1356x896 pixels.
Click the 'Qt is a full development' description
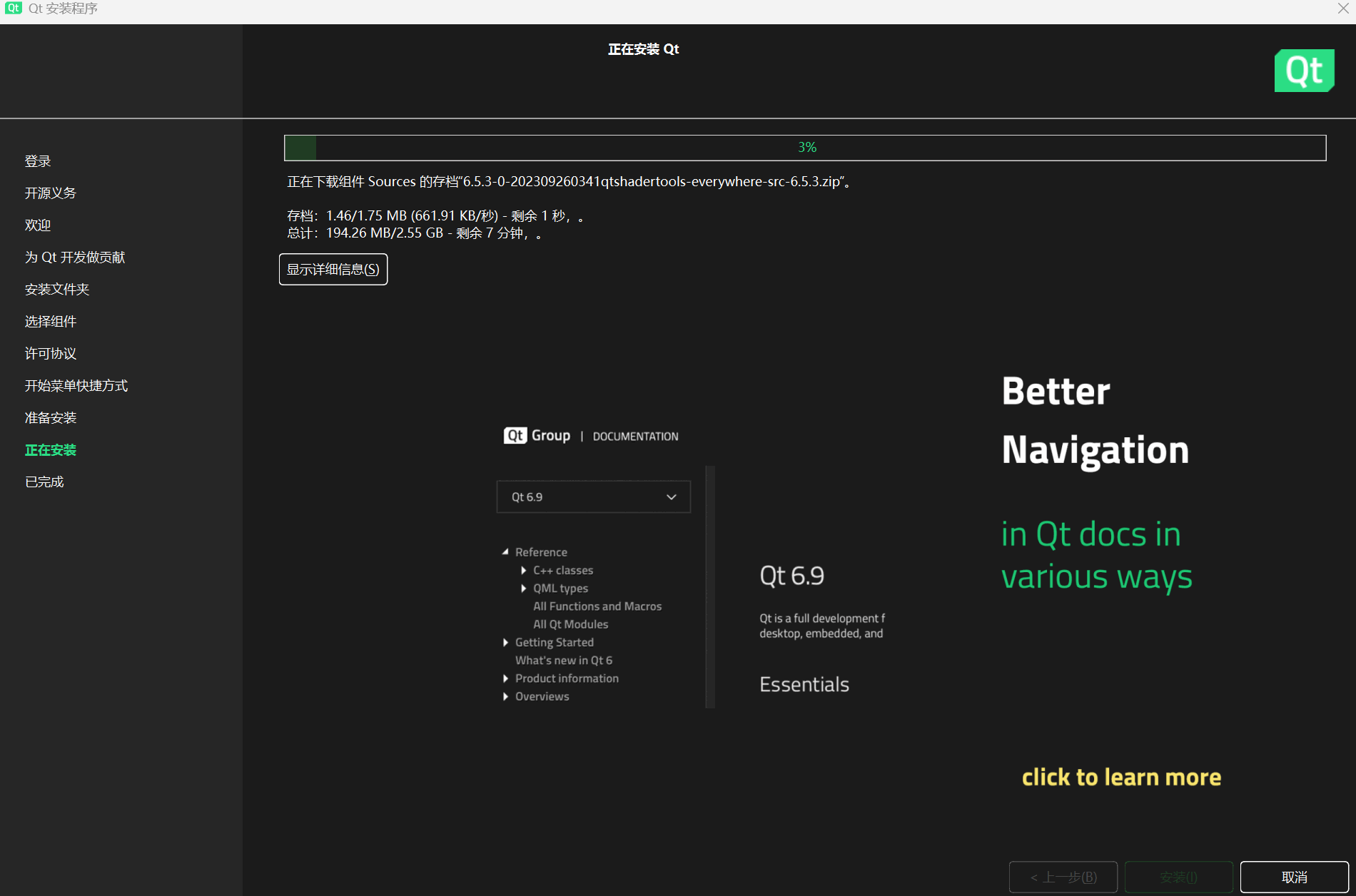click(x=822, y=626)
